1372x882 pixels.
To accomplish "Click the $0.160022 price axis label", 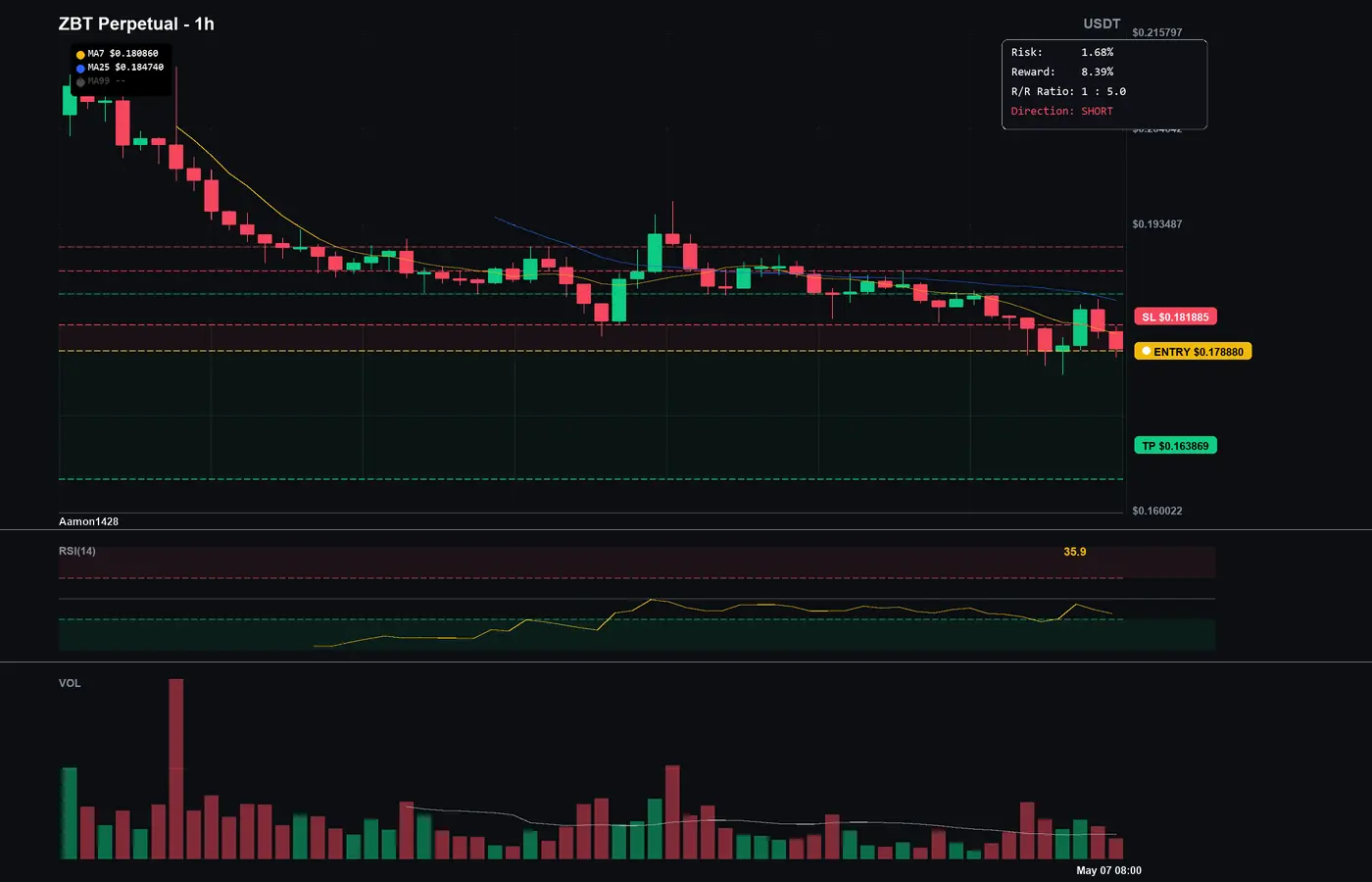I will (x=1157, y=511).
